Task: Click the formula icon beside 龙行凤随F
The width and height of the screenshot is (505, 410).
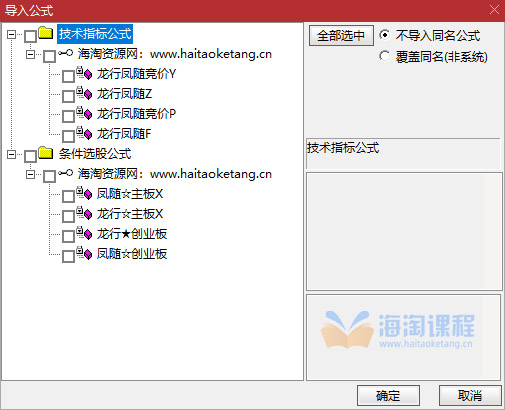Action: click(x=84, y=133)
